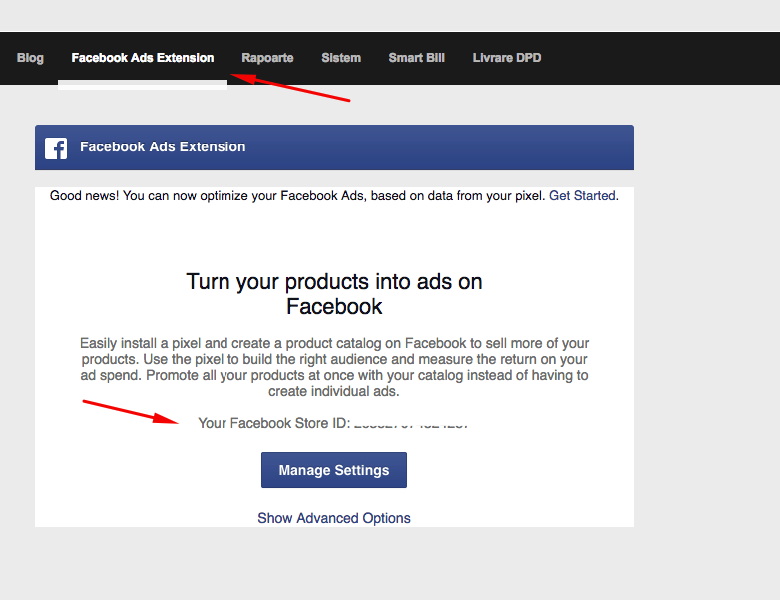Open the Rapoarte menu
The image size is (780, 600).
[267, 58]
